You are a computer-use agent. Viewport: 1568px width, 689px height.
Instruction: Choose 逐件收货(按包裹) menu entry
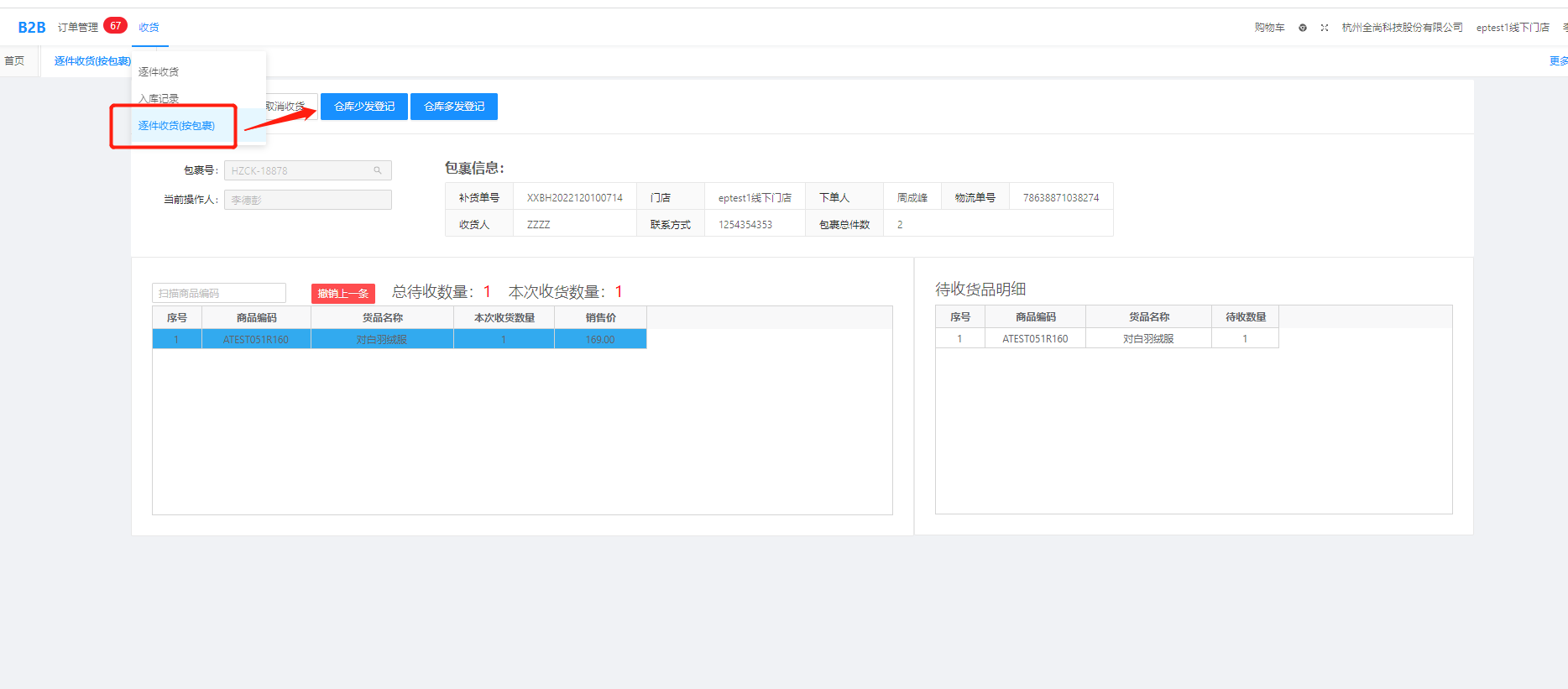[176, 126]
